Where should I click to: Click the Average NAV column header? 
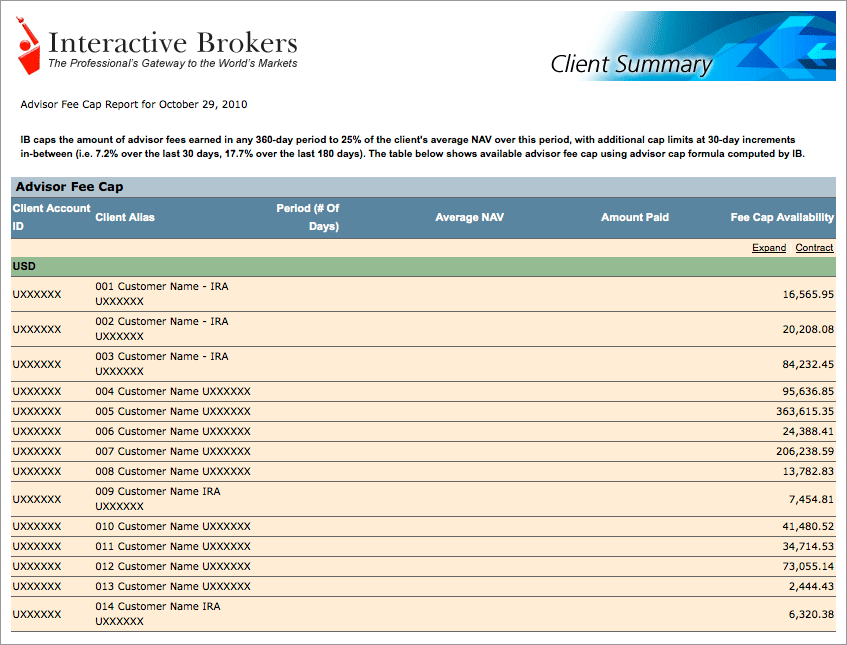click(x=469, y=217)
